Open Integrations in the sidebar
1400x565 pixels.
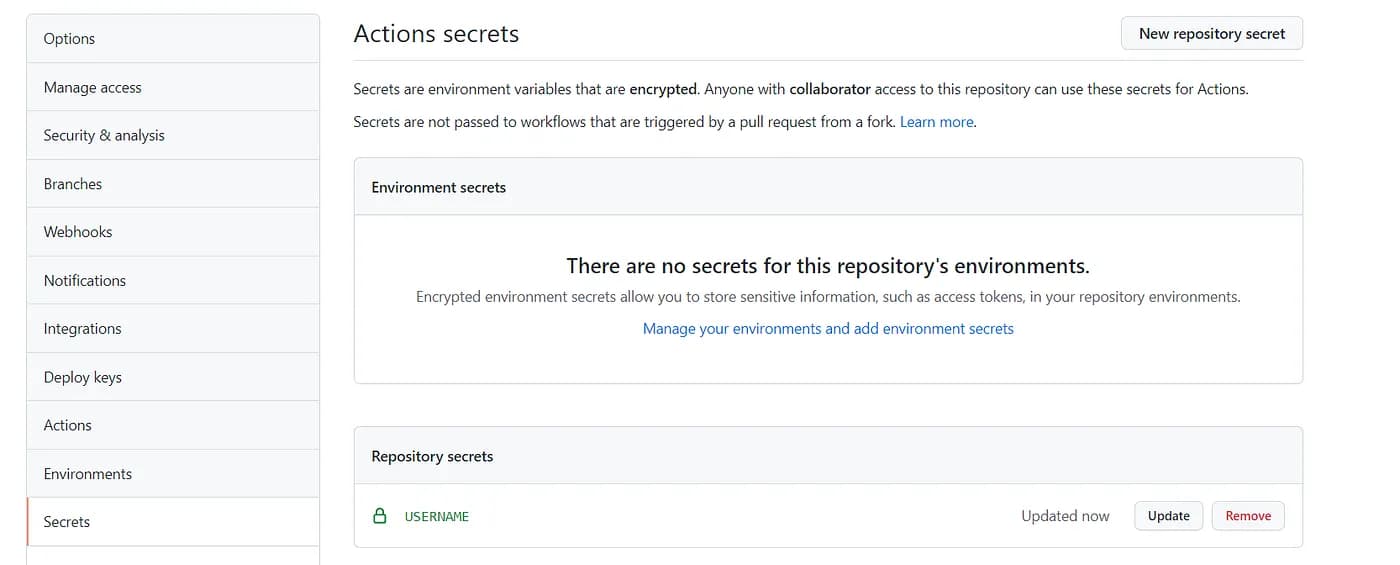[83, 329]
